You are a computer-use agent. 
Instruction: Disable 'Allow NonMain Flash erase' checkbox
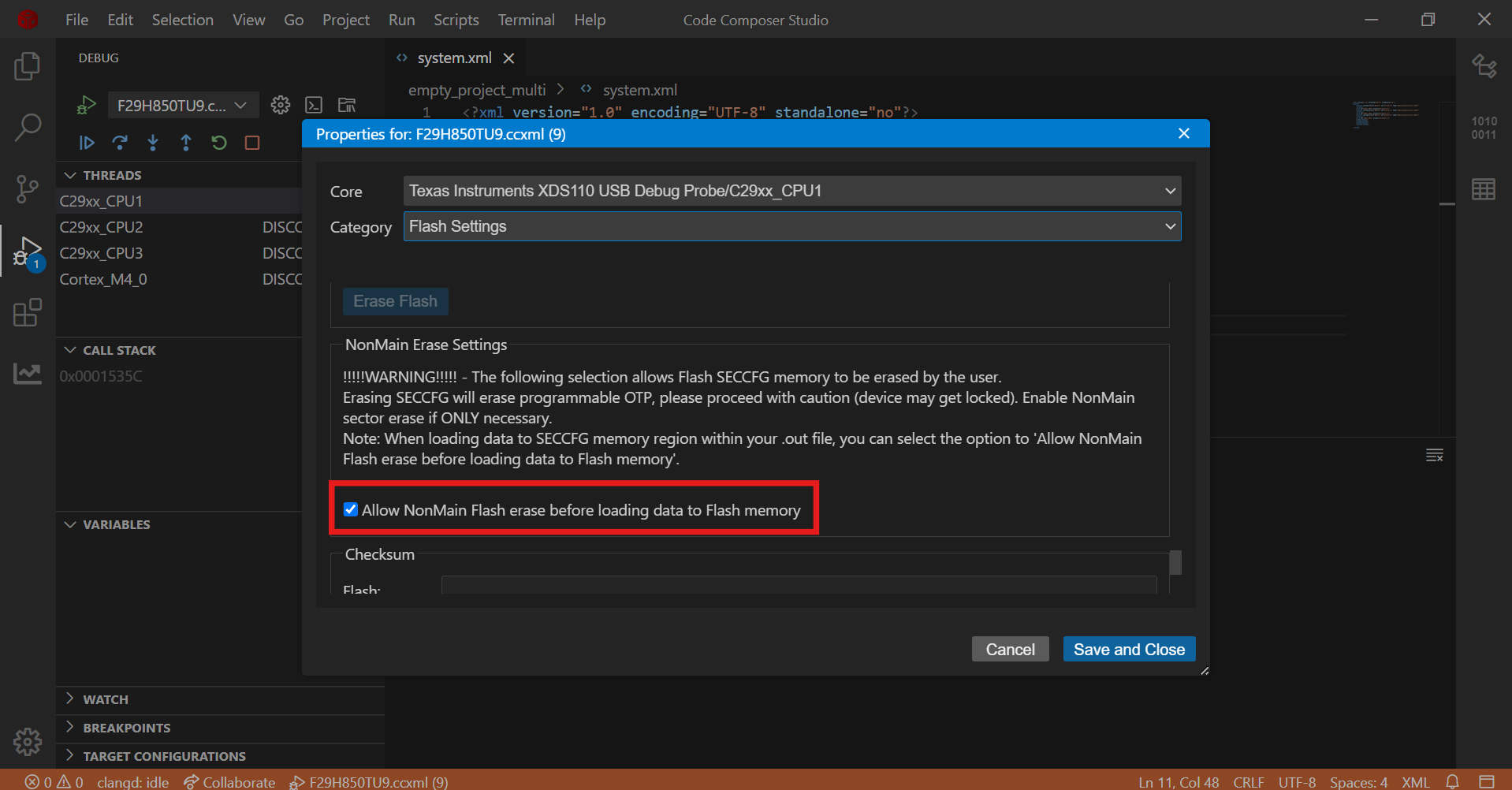[x=351, y=509]
